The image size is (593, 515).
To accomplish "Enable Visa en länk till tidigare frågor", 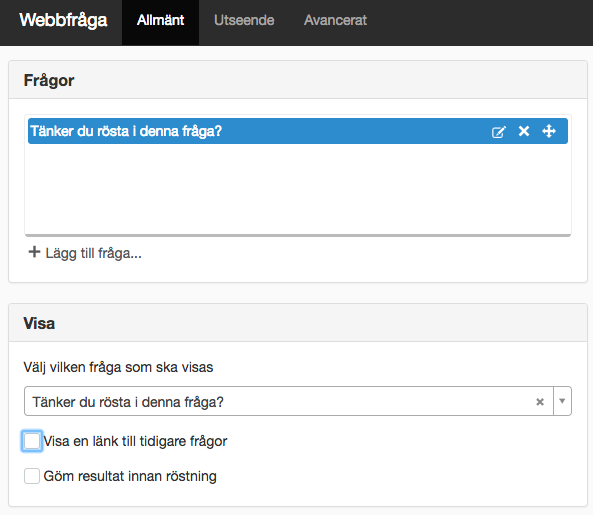I will (32, 441).
